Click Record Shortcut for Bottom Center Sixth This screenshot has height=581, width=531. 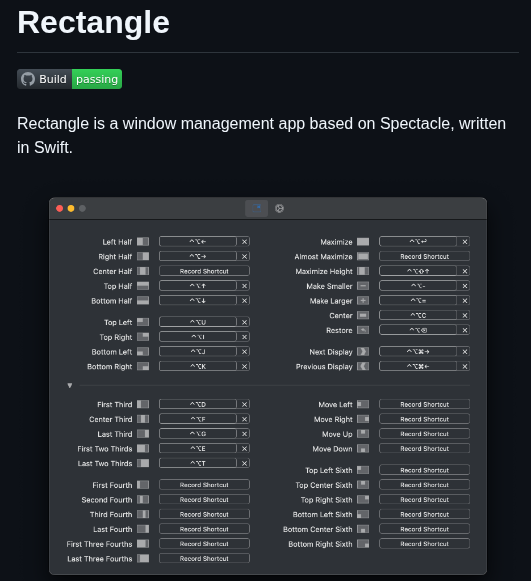(x=424, y=529)
